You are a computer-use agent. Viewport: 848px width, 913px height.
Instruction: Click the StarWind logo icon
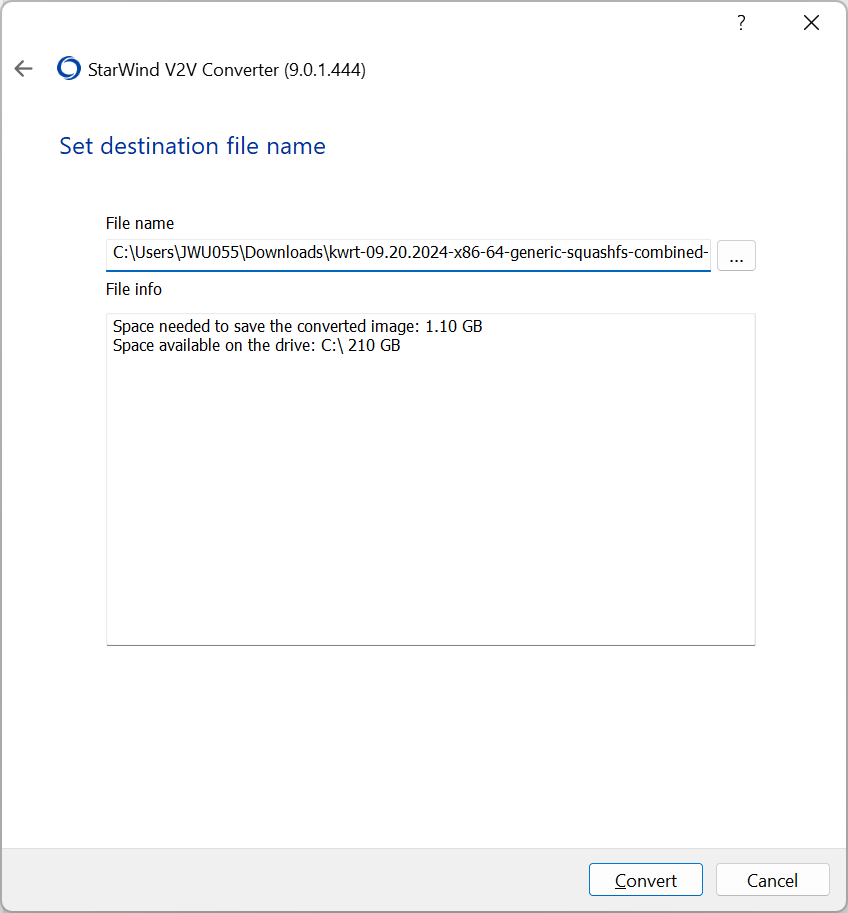[x=69, y=69]
